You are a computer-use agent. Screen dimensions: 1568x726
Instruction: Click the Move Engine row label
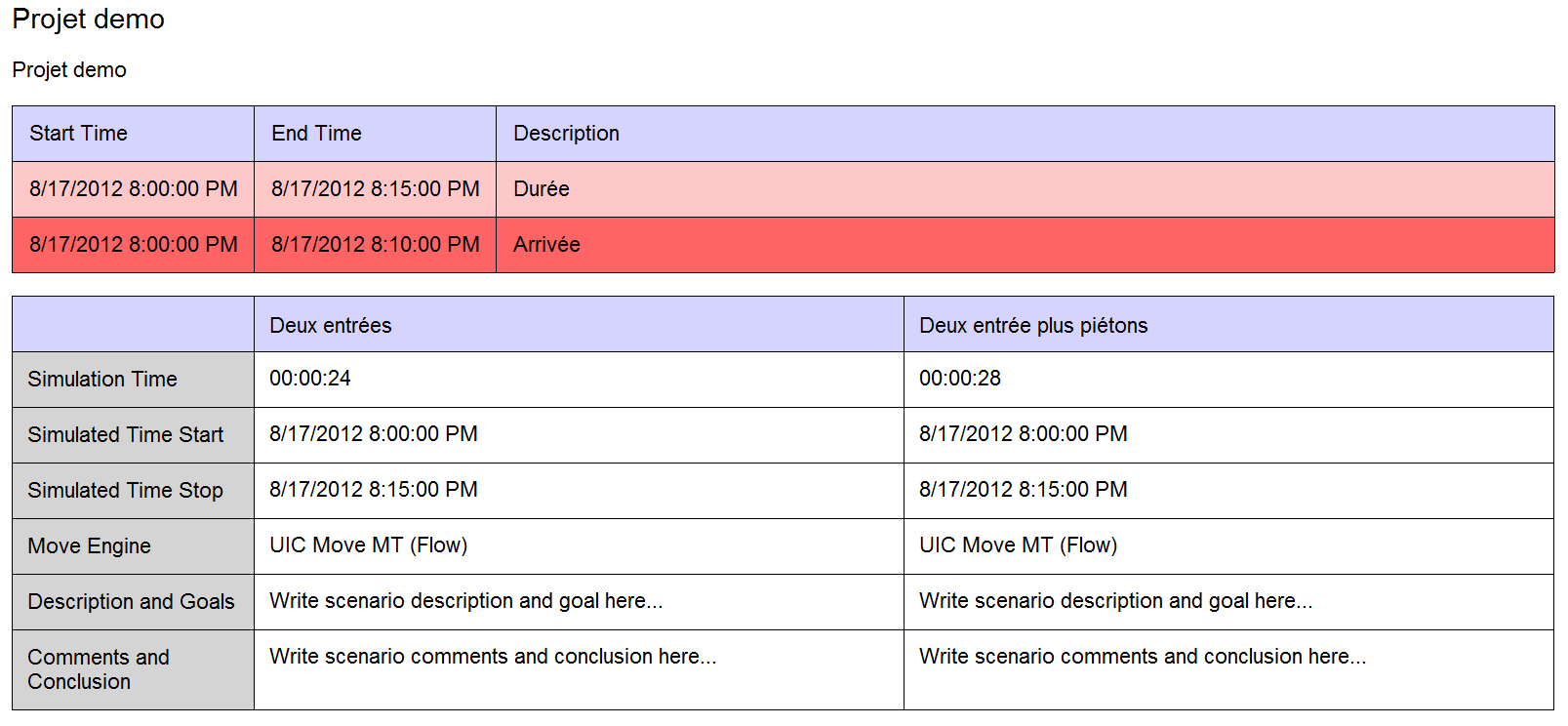pyautogui.click(x=89, y=546)
